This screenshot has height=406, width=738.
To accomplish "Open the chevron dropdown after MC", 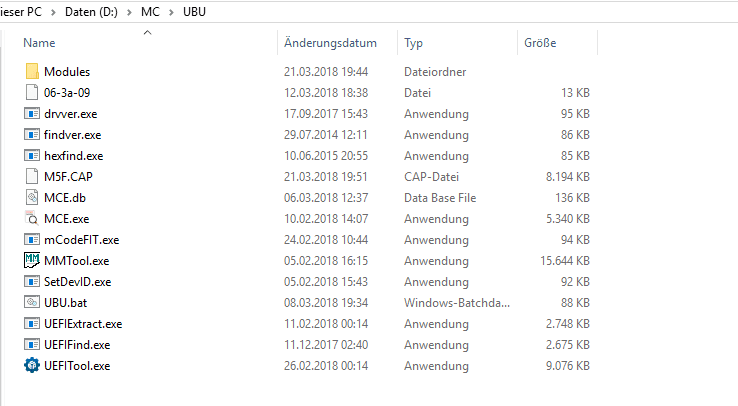I will 172,13.
